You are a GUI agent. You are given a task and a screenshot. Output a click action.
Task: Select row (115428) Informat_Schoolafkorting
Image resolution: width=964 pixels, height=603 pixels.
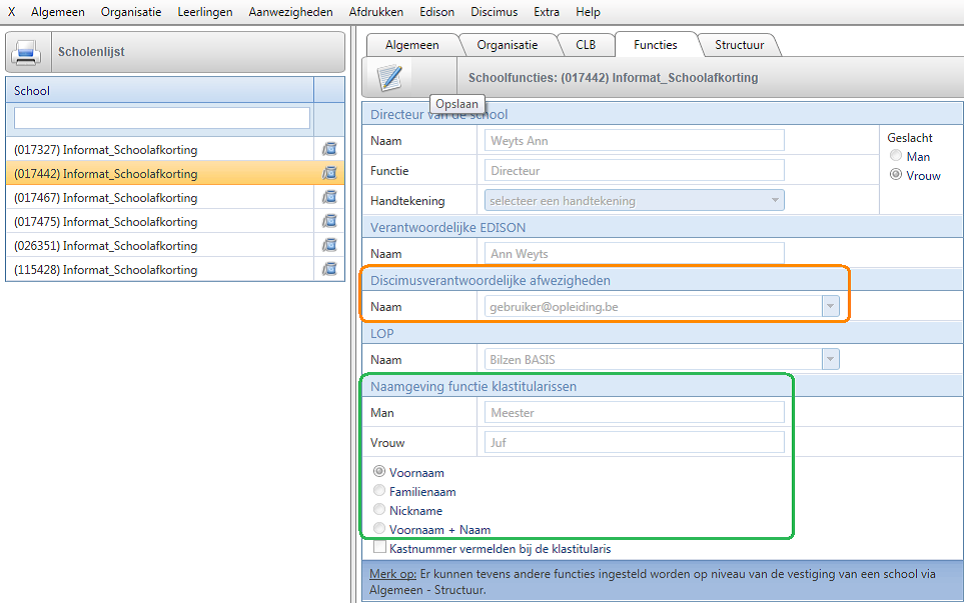(x=160, y=269)
